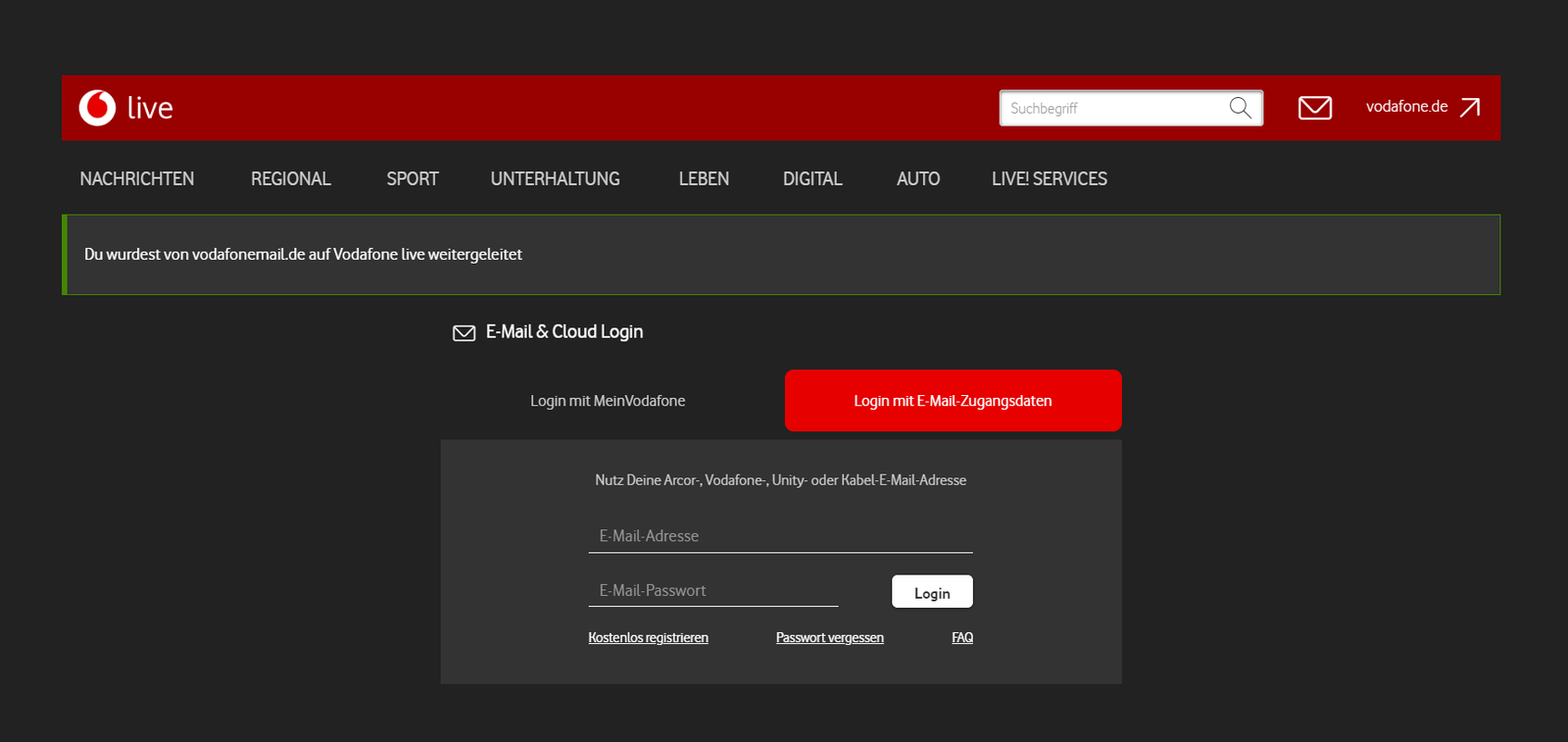Focus the Suchbegriff search field
The image size is (1568, 742).
tap(1131, 108)
